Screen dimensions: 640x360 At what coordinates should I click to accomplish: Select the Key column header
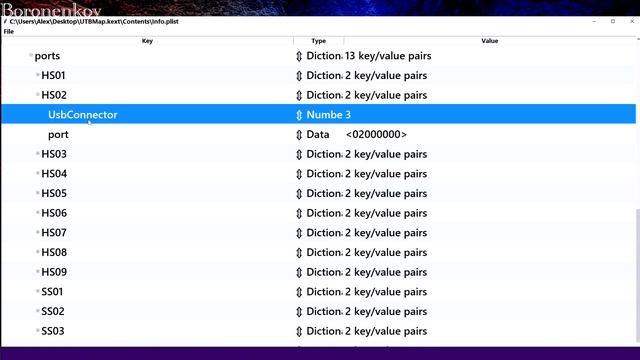(x=147, y=41)
